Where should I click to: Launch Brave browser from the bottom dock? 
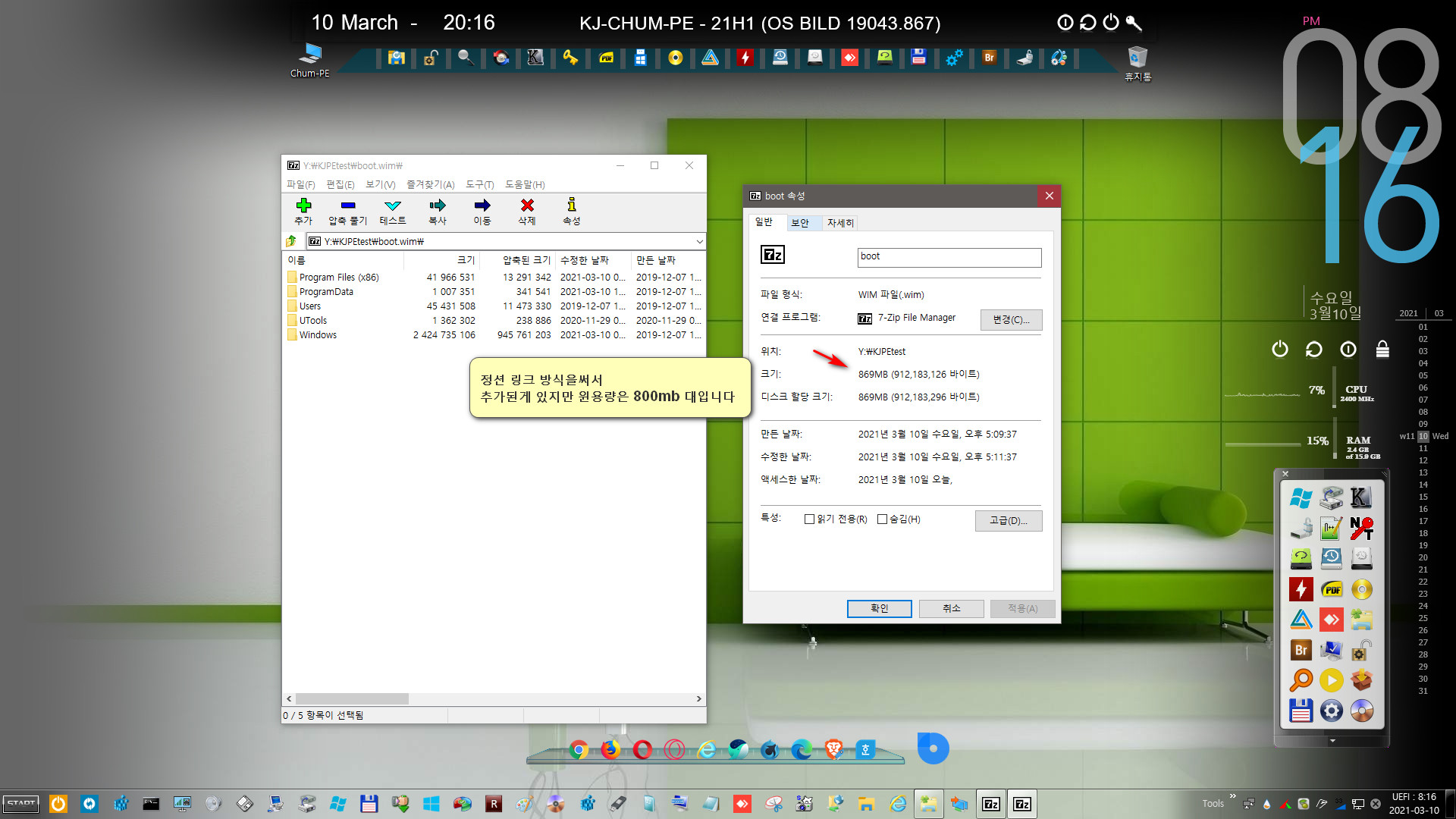pyautogui.click(x=833, y=750)
